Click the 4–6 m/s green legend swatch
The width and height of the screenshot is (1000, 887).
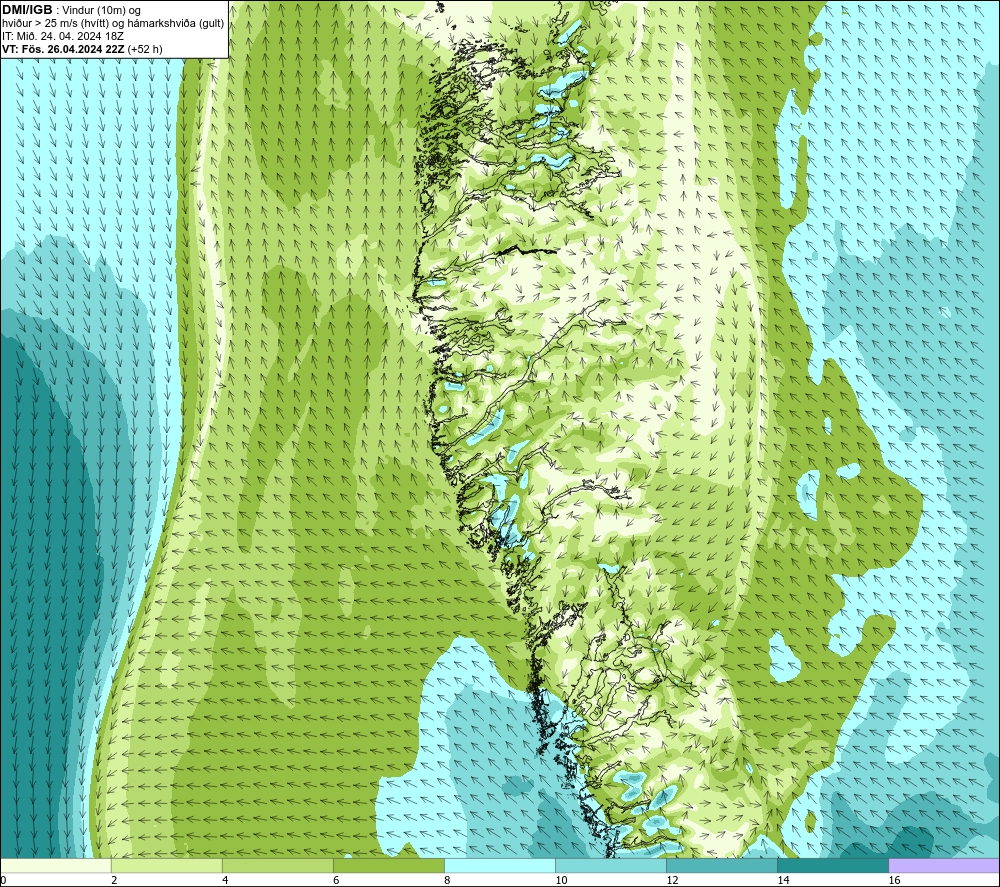pyautogui.click(x=278, y=865)
